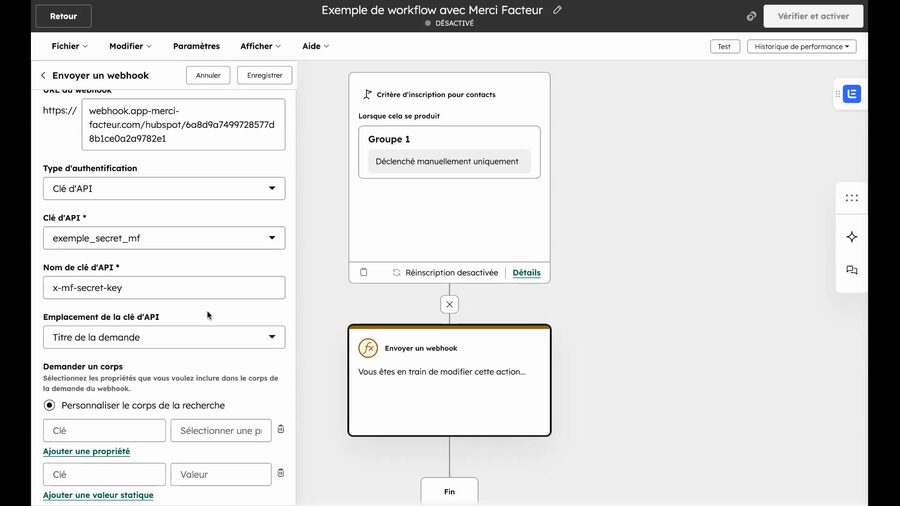Click the Nom de clé d'API field

point(164,287)
